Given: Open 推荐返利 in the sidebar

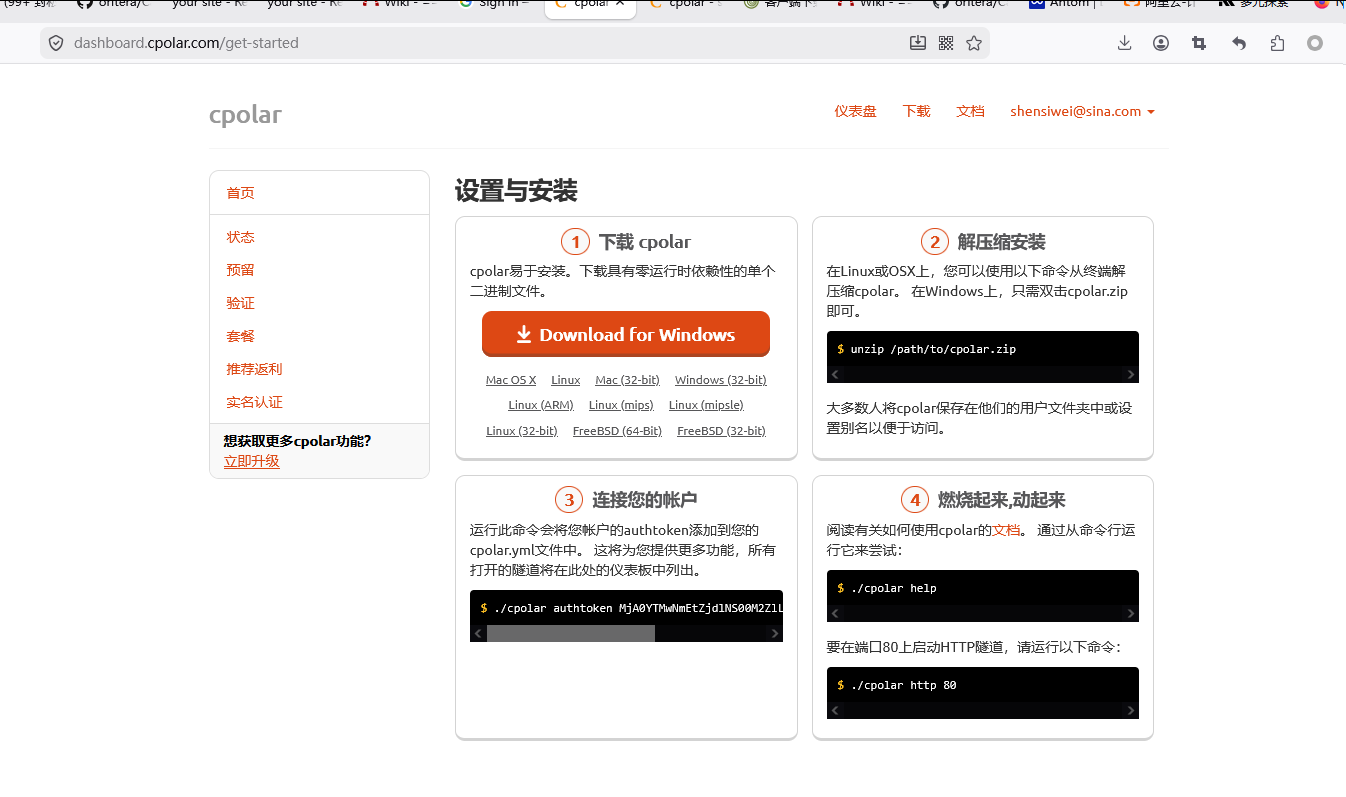Looking at the screenshot, I should (254, 369).
